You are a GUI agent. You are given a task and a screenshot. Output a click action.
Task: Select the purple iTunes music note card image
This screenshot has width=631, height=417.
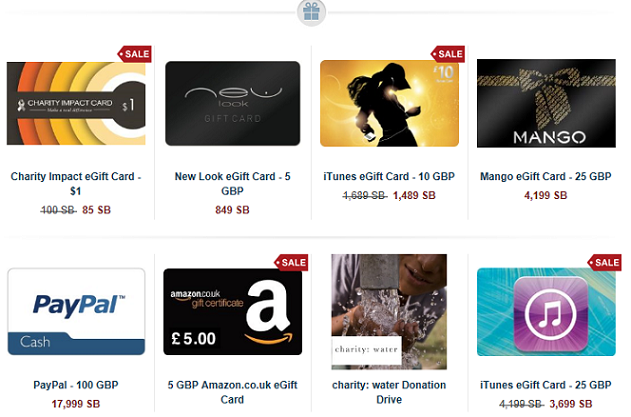coord(546,312)
